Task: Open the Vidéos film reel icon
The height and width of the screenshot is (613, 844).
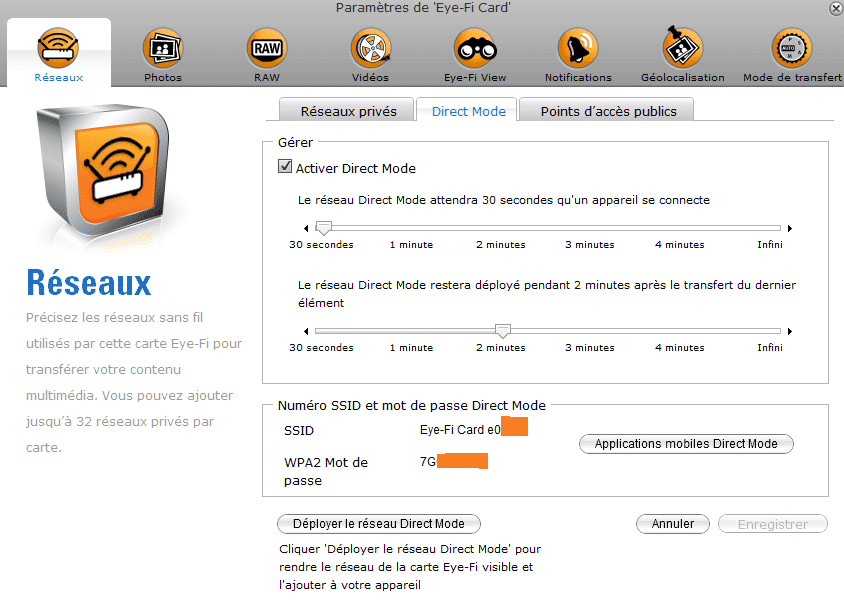Action: [x=370, y=48]
